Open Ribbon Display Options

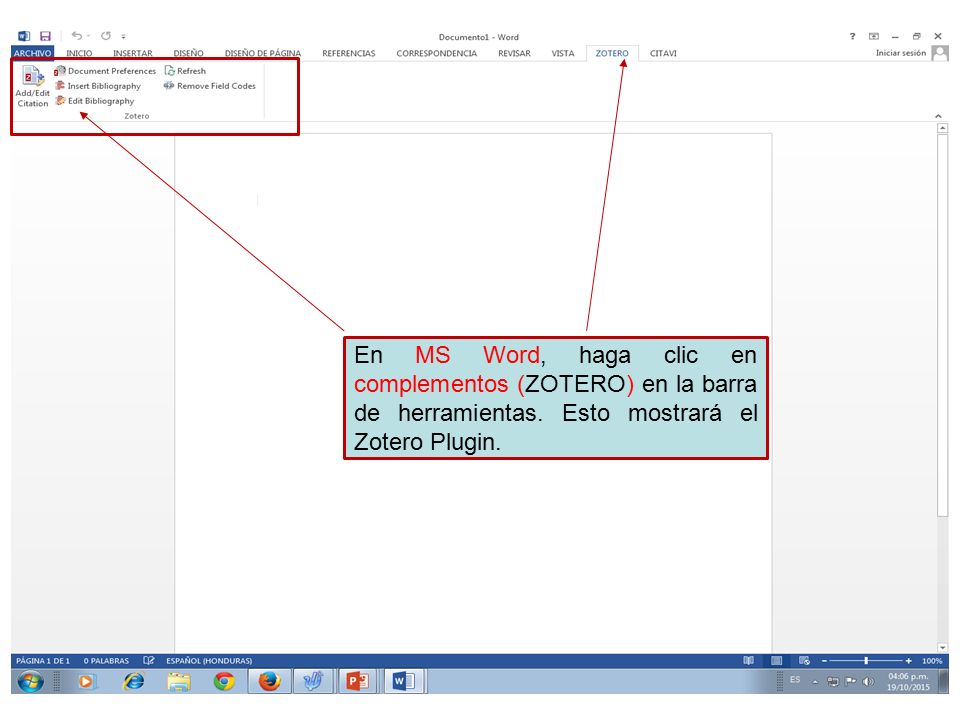[874, 36]
